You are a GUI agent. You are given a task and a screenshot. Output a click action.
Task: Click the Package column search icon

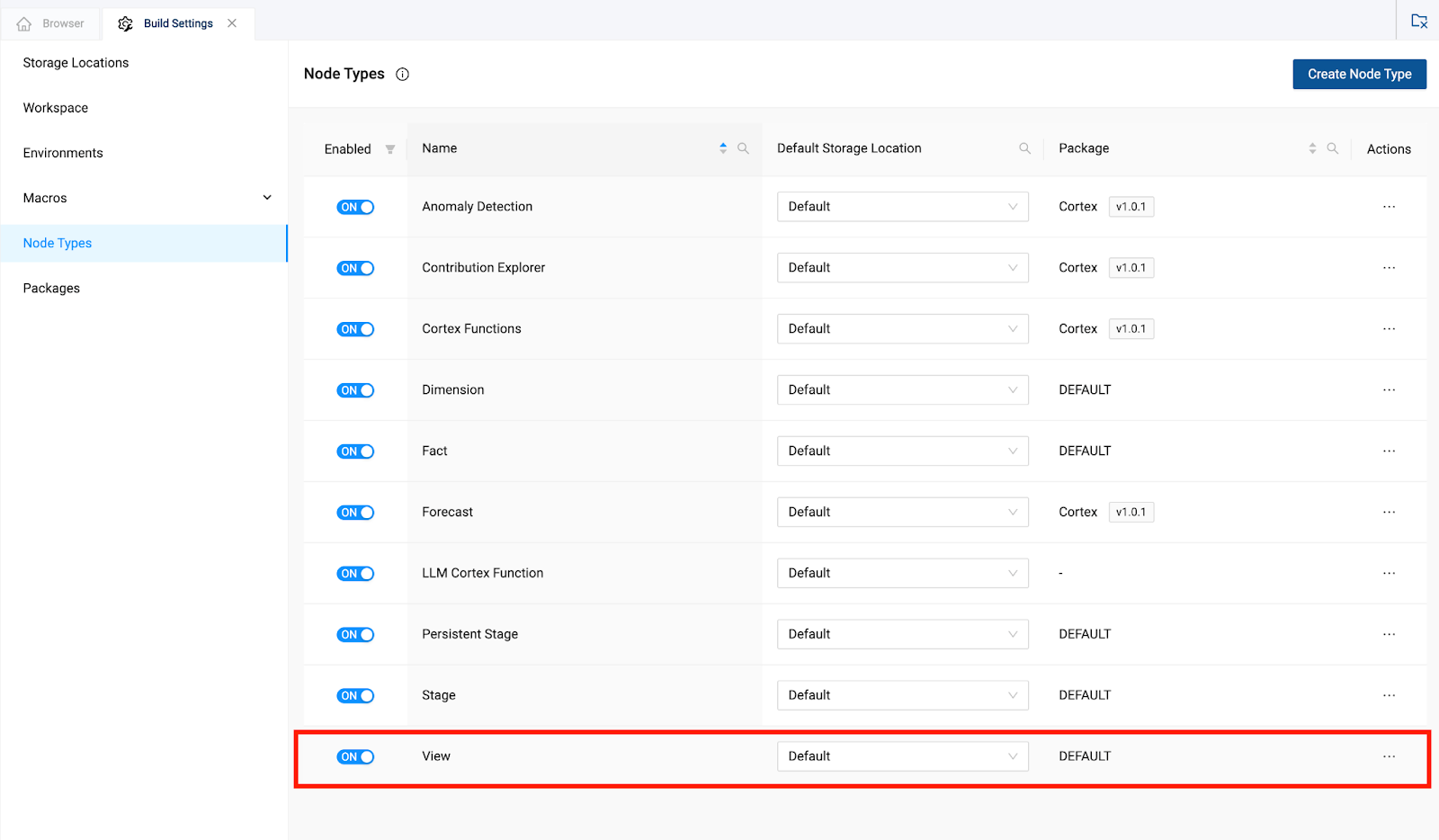click(x=1332, y=148)
